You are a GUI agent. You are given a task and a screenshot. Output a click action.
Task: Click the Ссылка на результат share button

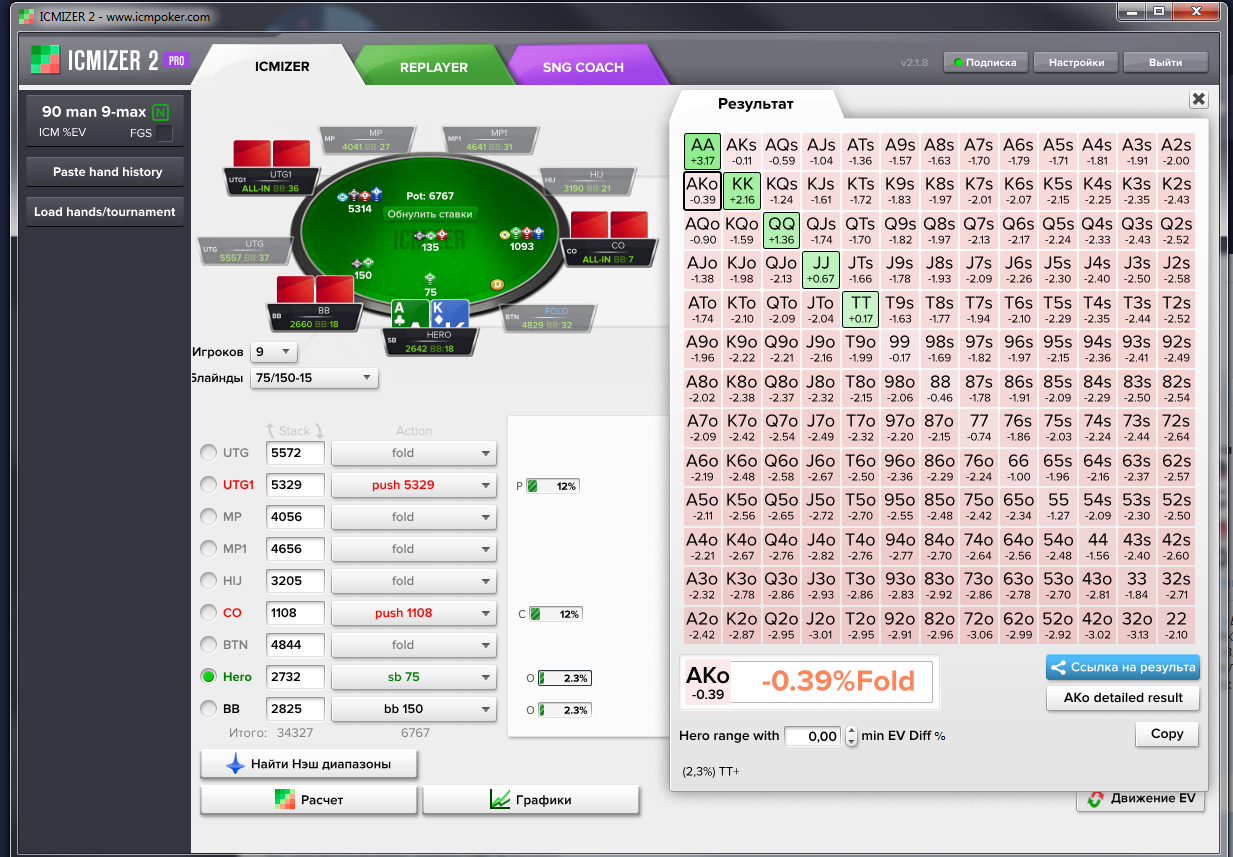click(1122, 667)
